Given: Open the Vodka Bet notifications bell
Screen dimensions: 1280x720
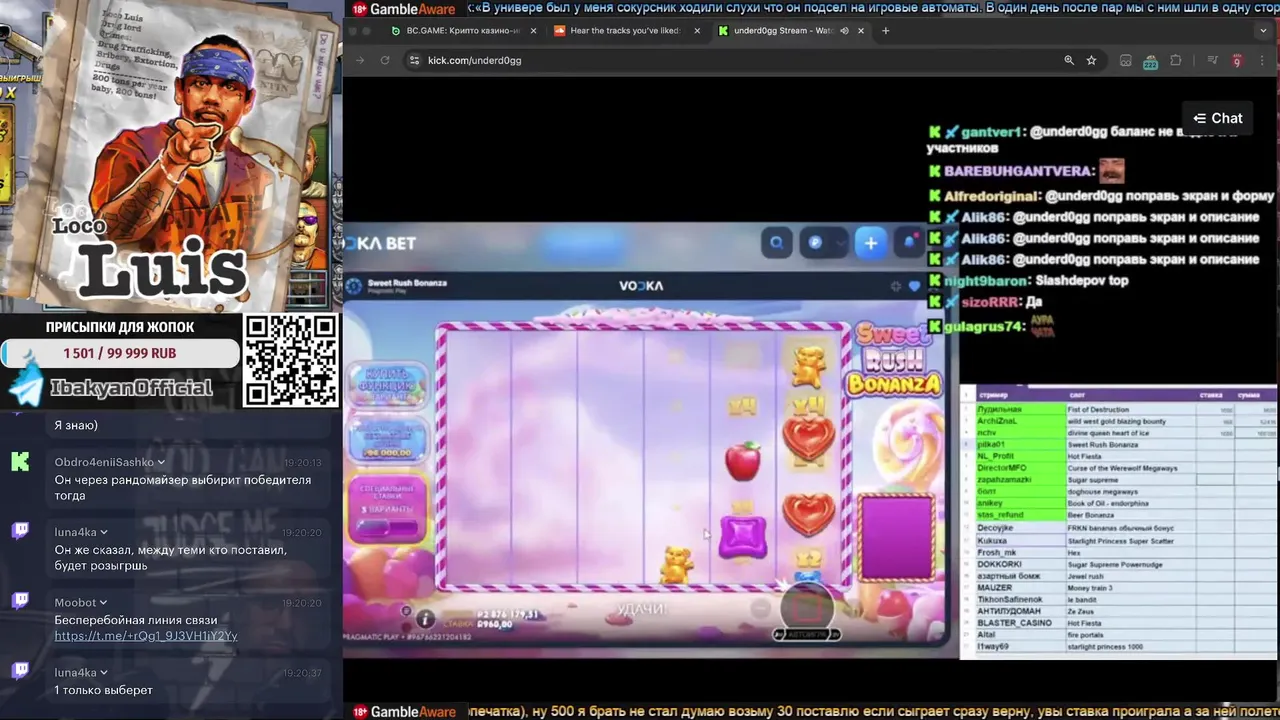Looking at the screenshot, I should point(909,243).
